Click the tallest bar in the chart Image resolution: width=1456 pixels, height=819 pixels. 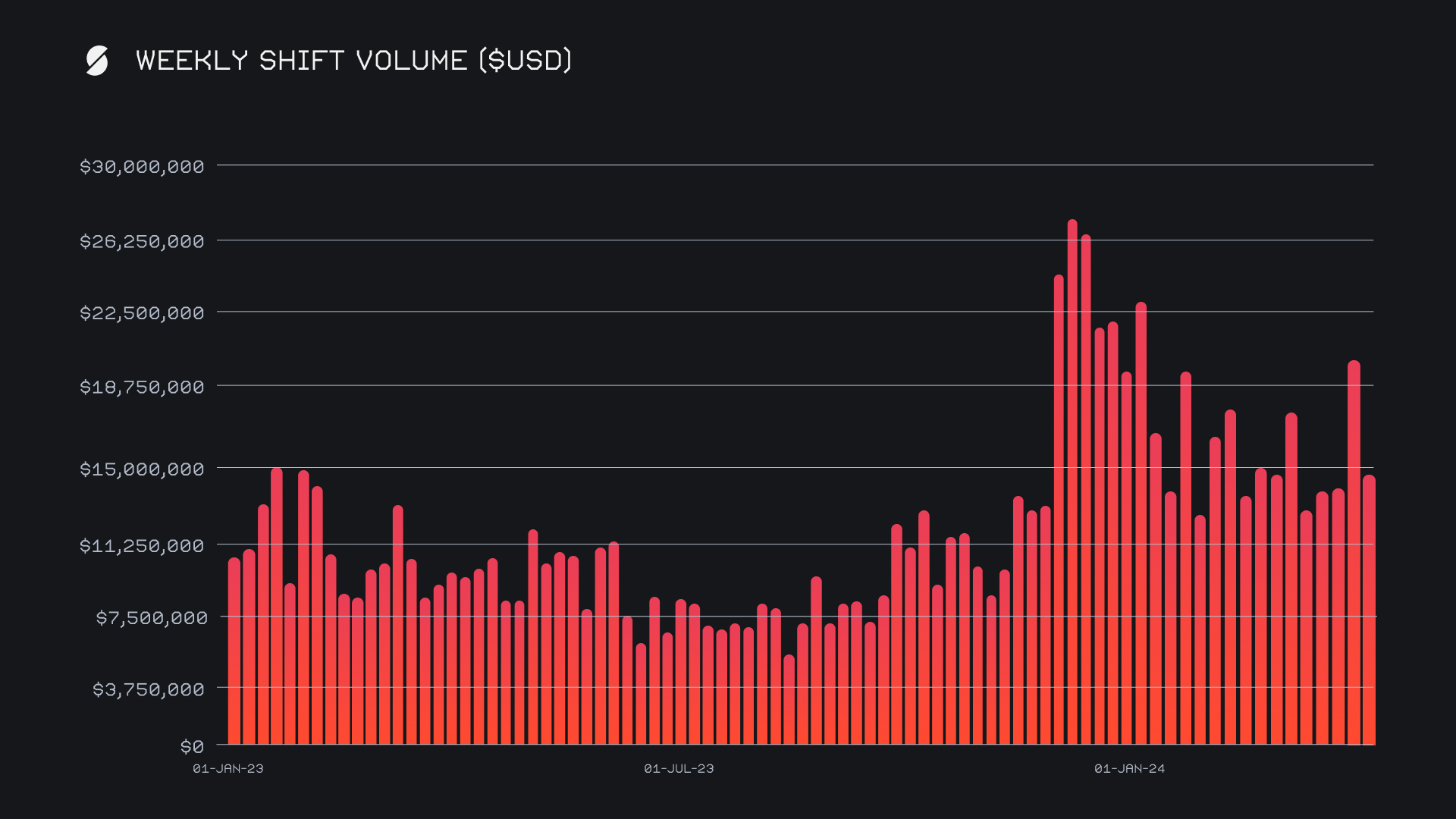[1072, 485]
